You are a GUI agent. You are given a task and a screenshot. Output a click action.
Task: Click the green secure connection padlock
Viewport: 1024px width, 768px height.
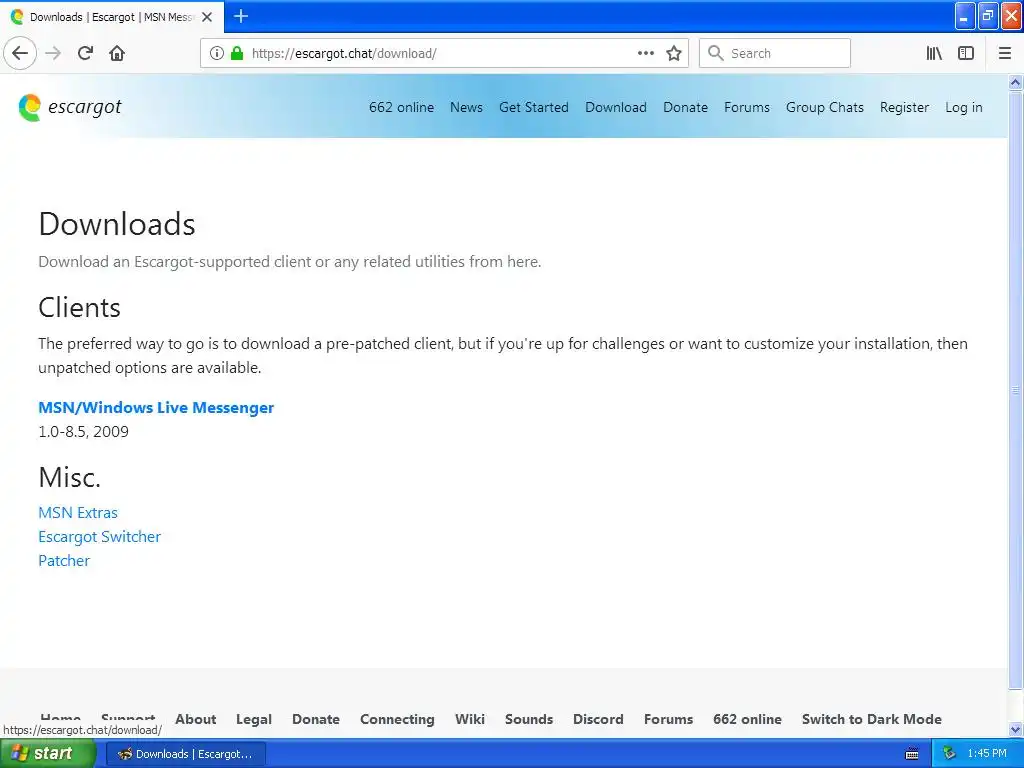[x=237, y=53]
